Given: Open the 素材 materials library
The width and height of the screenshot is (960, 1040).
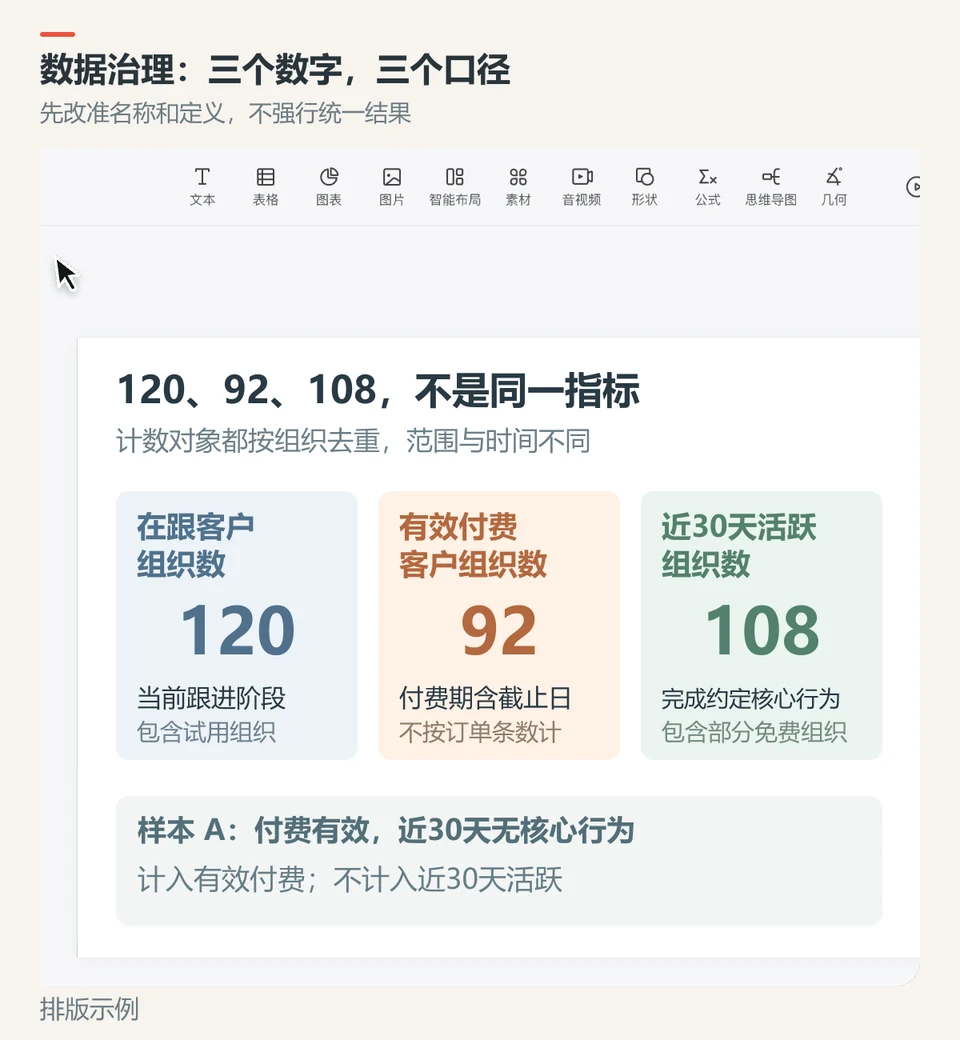Looking at the screenshot, I should (x=518, y=186).
